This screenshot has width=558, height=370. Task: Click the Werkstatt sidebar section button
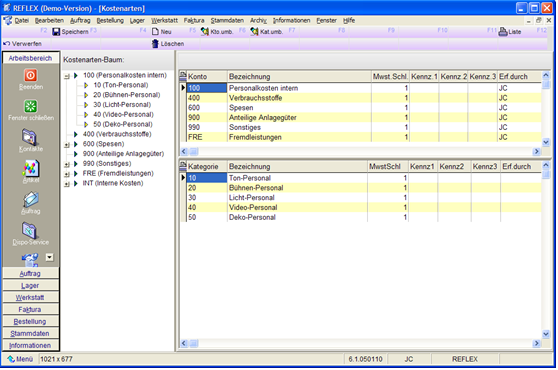point(30,297)
